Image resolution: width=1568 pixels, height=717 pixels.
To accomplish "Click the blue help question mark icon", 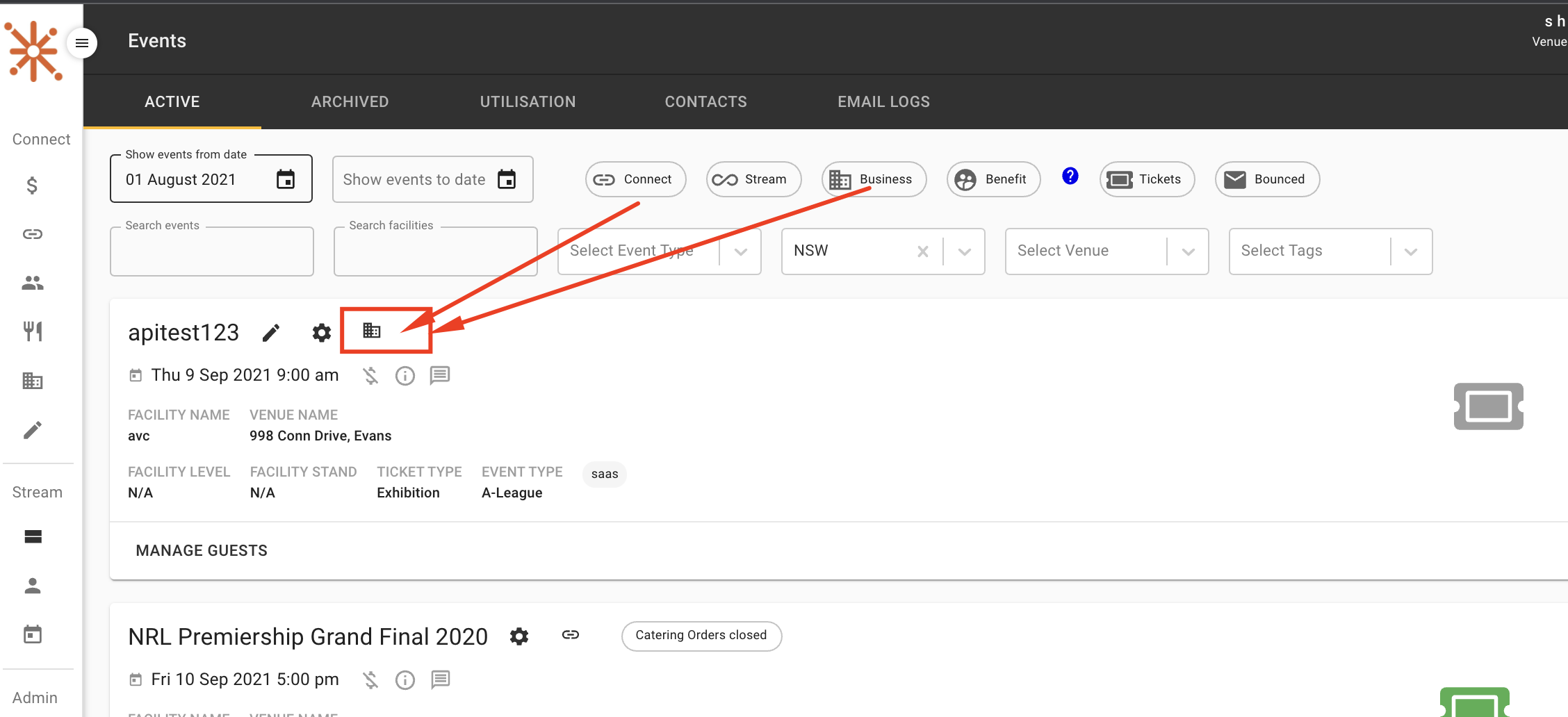I will click(x=1070, y=176).
